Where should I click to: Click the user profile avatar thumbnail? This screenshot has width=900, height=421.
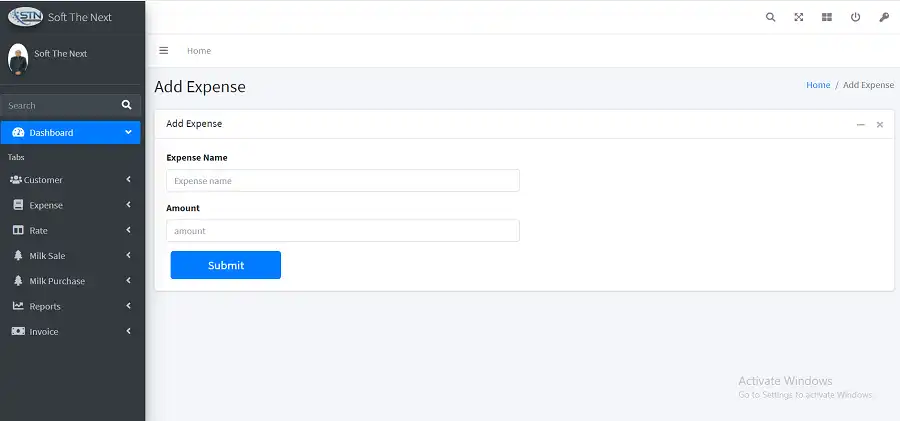pyautogui.click(x=18, y=58)
